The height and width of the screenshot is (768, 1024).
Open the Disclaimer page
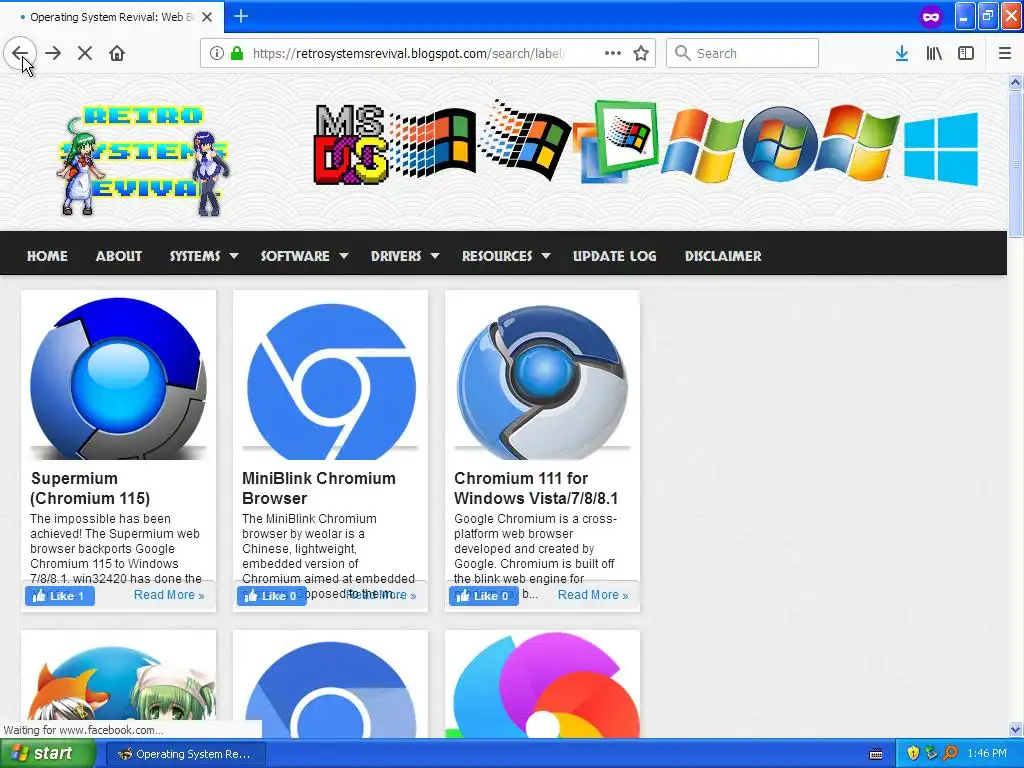pyautogui.click(x=723, y=256)
